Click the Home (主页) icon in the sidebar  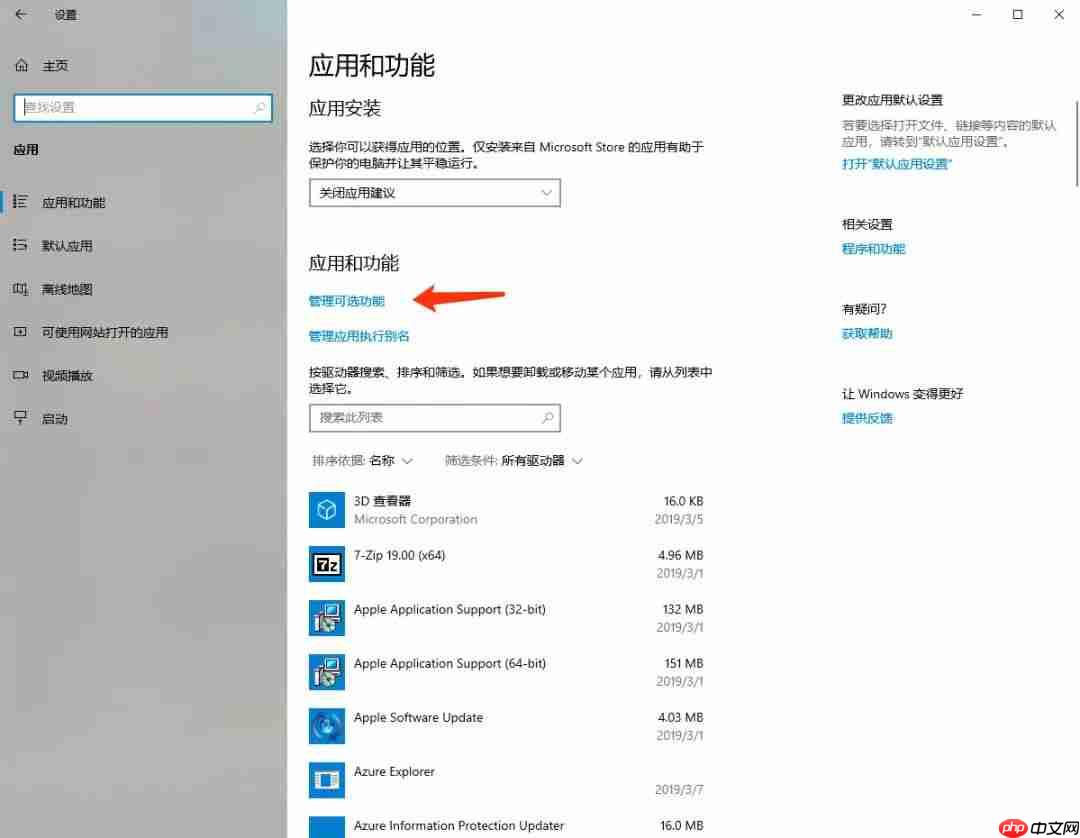pos(22,65)
